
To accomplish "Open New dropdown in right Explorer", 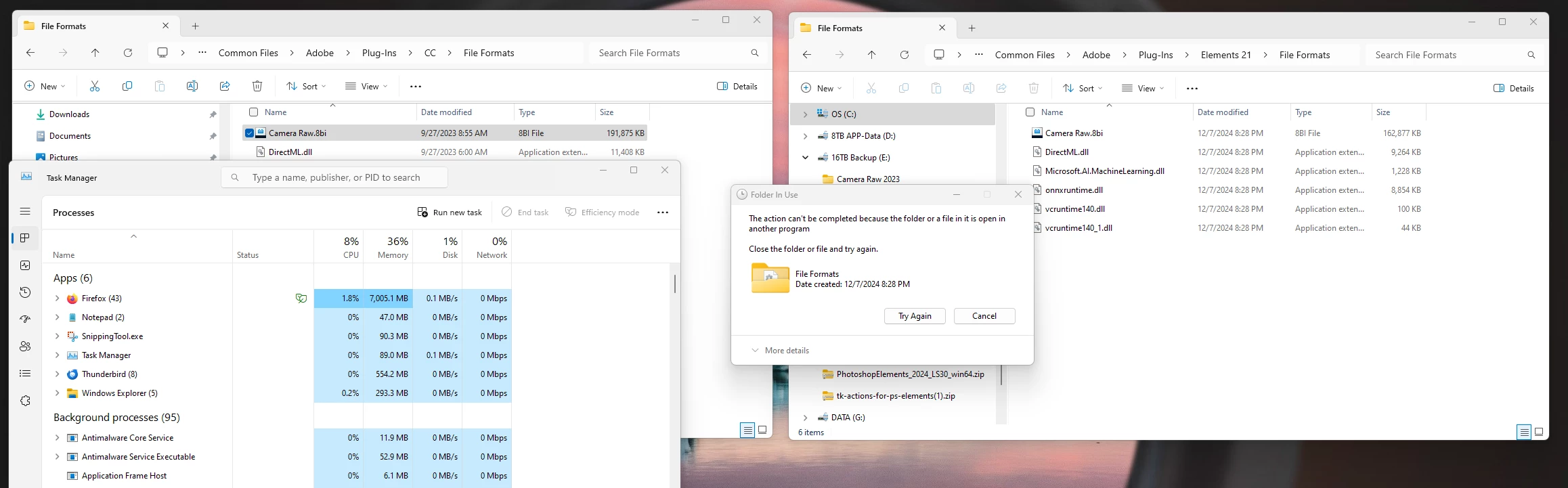I will (x=821, y=88).
